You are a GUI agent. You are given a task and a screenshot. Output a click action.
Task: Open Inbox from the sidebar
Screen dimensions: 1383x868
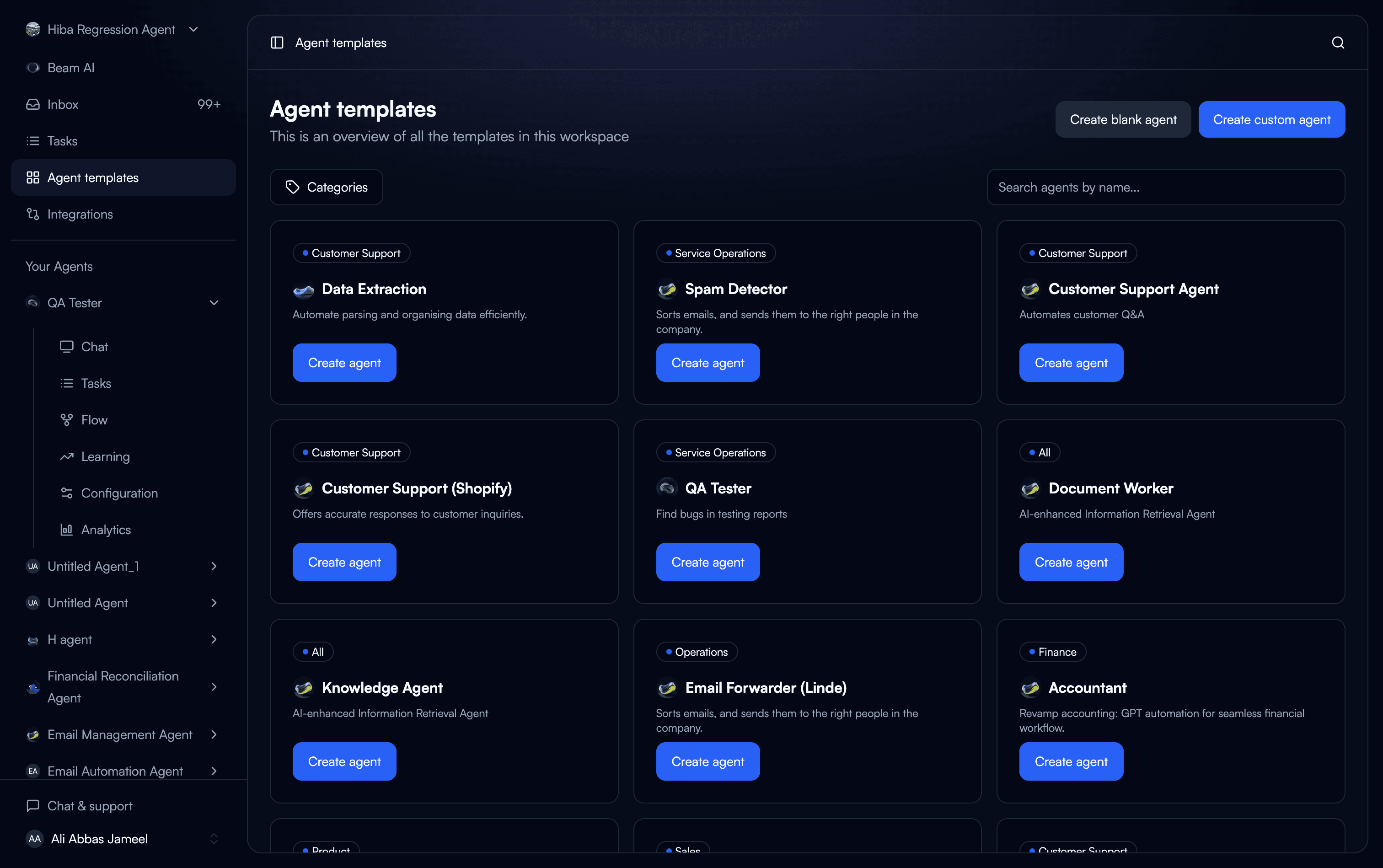point(63,104)
